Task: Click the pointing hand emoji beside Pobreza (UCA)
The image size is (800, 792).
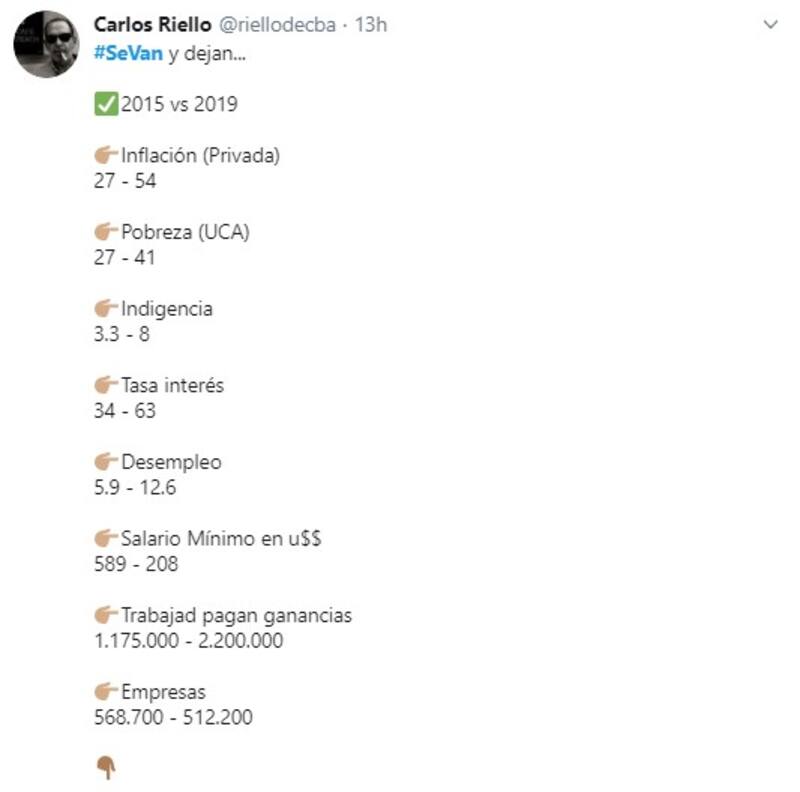Action: pyautogui.click(x=105, y=232)
